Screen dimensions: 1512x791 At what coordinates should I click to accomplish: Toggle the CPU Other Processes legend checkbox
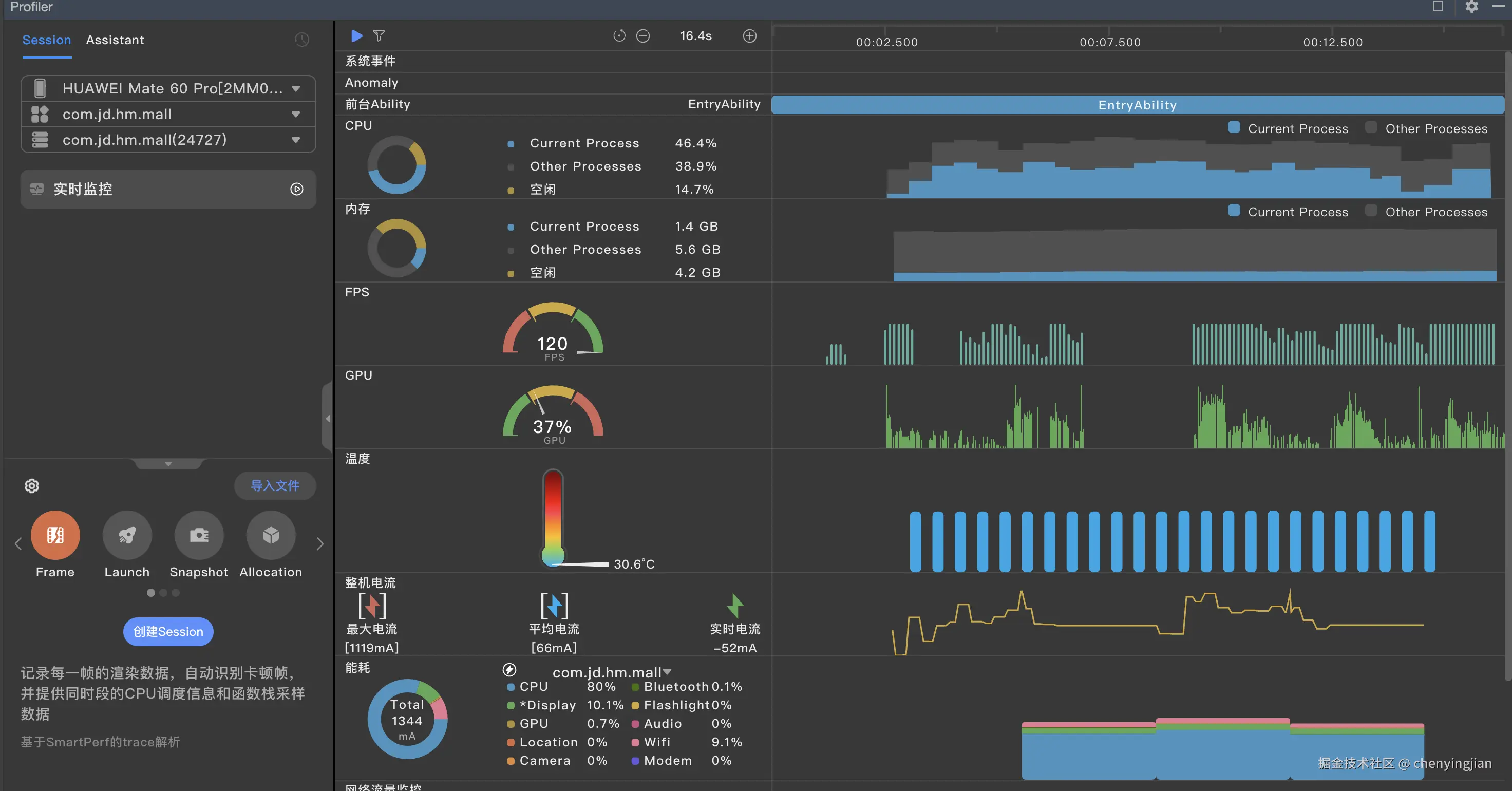point(1371,127)
